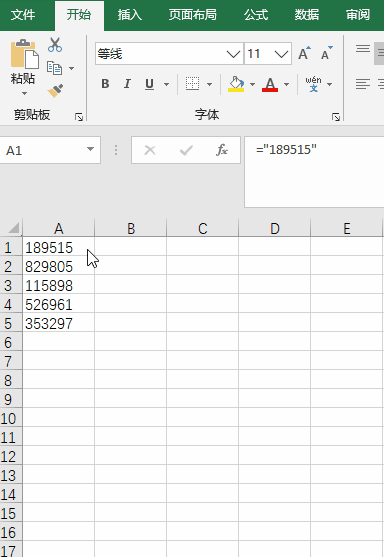Confirm formula entry checkmark
This screenshot has height=557, width=384.
point(186,150)
